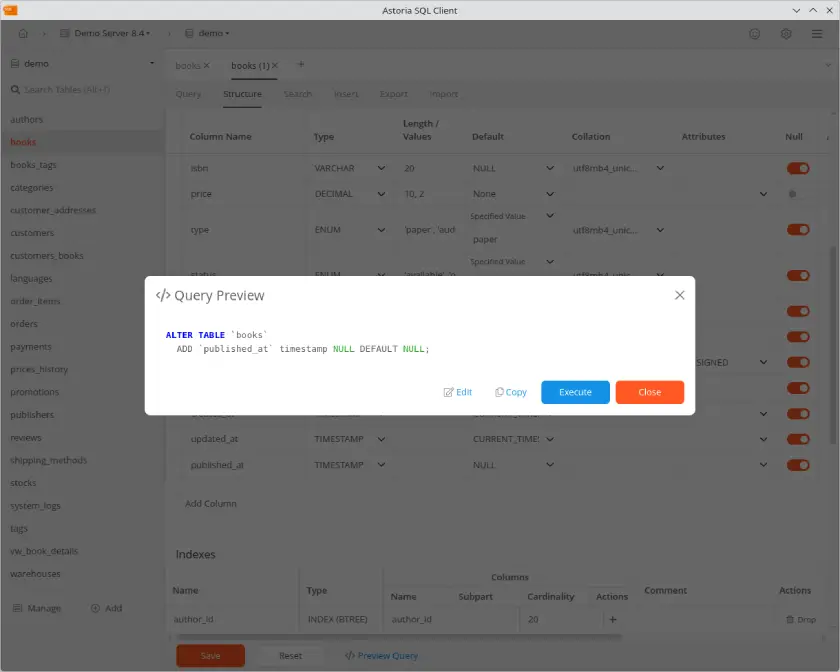Click the magnifier icon beside Search Tables
This screenshot has height=672, width=840.
point(15,89)
